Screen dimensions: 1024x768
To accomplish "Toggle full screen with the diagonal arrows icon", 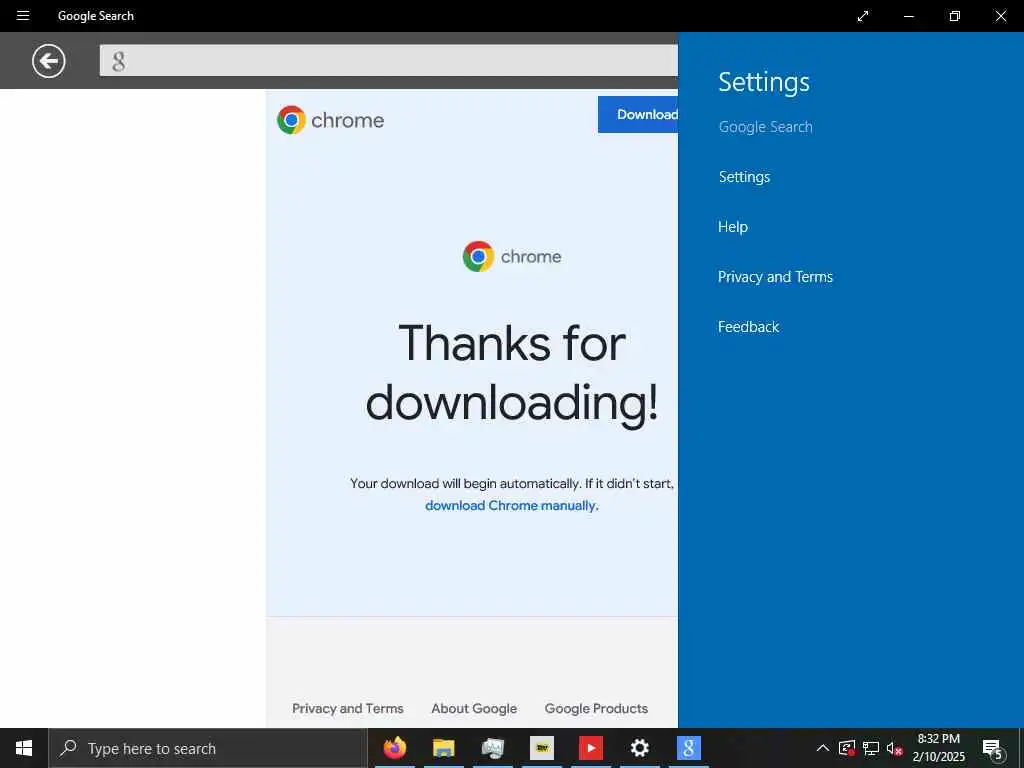I will (x=863, y=16).
